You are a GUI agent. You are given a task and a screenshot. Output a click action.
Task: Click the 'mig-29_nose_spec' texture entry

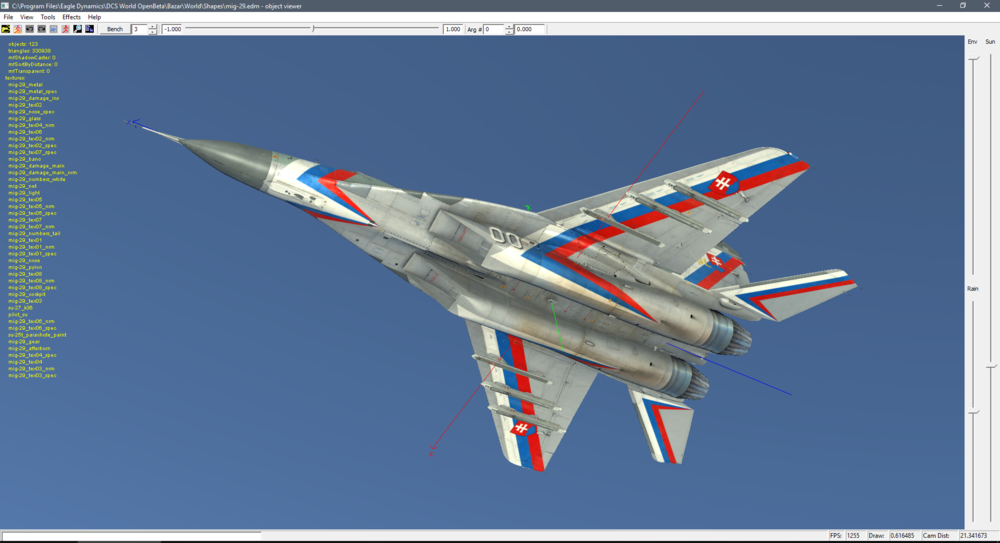click(31, 112)
